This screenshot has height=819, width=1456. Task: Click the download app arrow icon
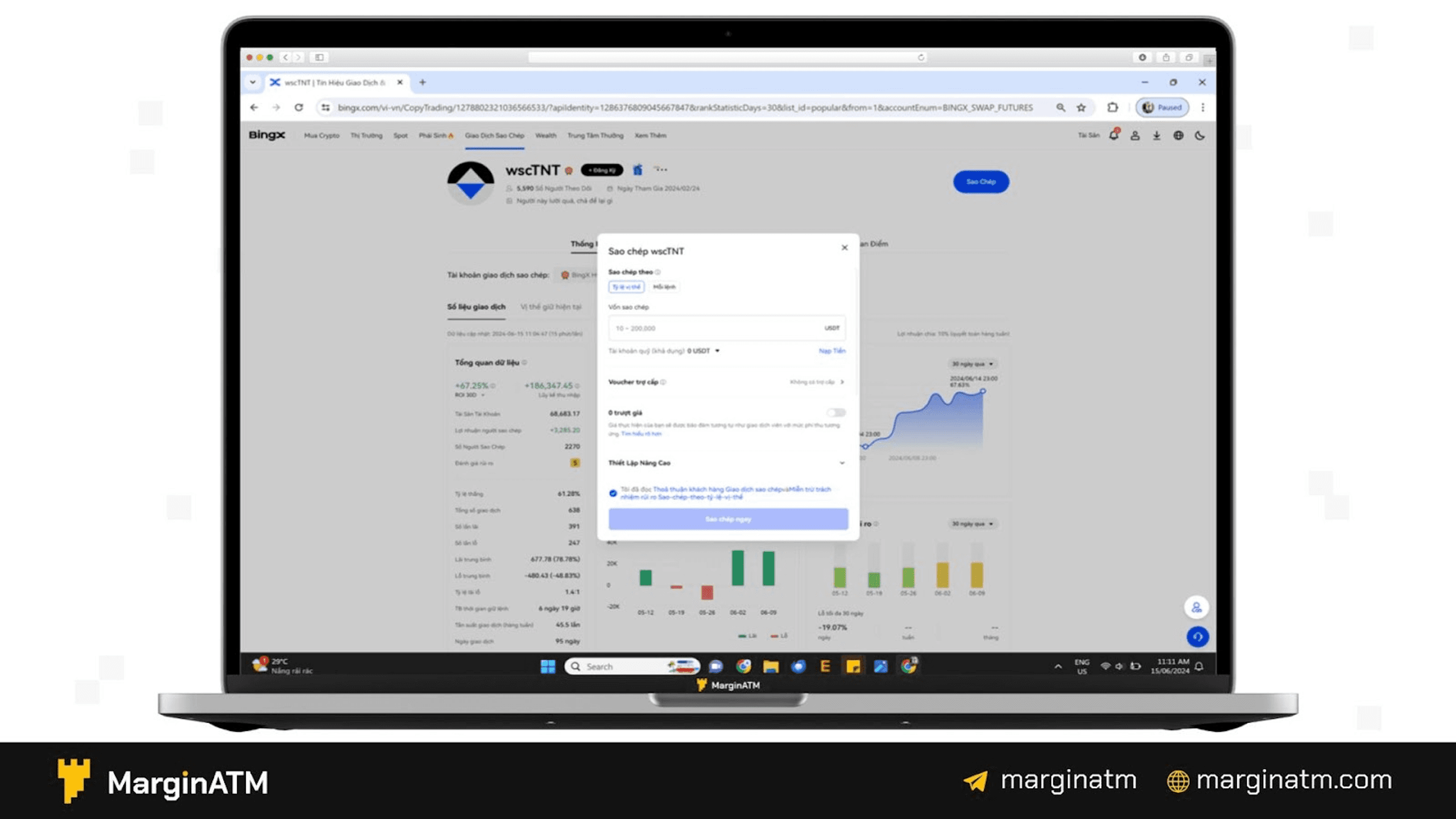[x=1157, y=136]
